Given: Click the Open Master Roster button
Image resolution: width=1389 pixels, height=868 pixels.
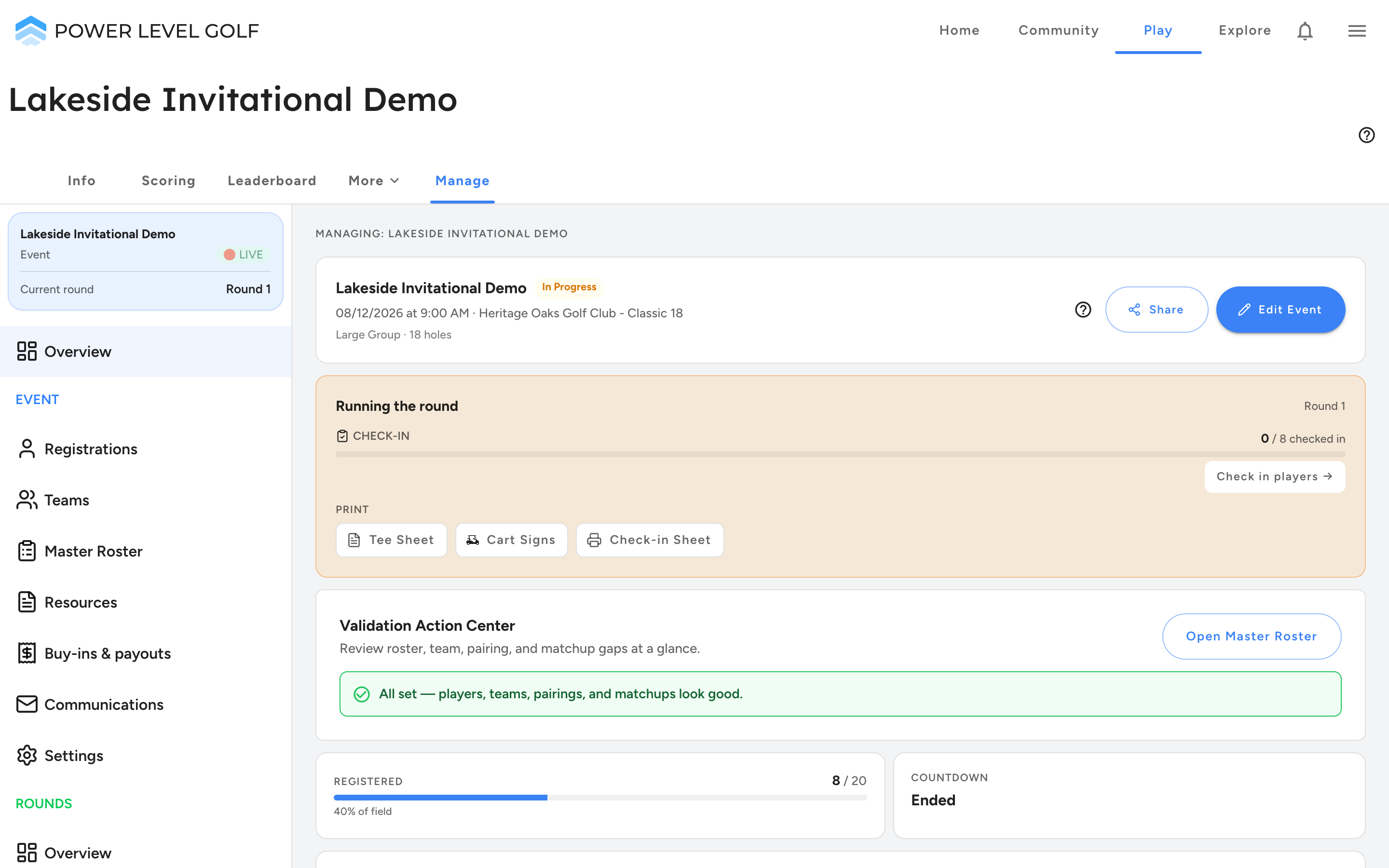Looking at the screenshot, I should tap(1251, 636).
